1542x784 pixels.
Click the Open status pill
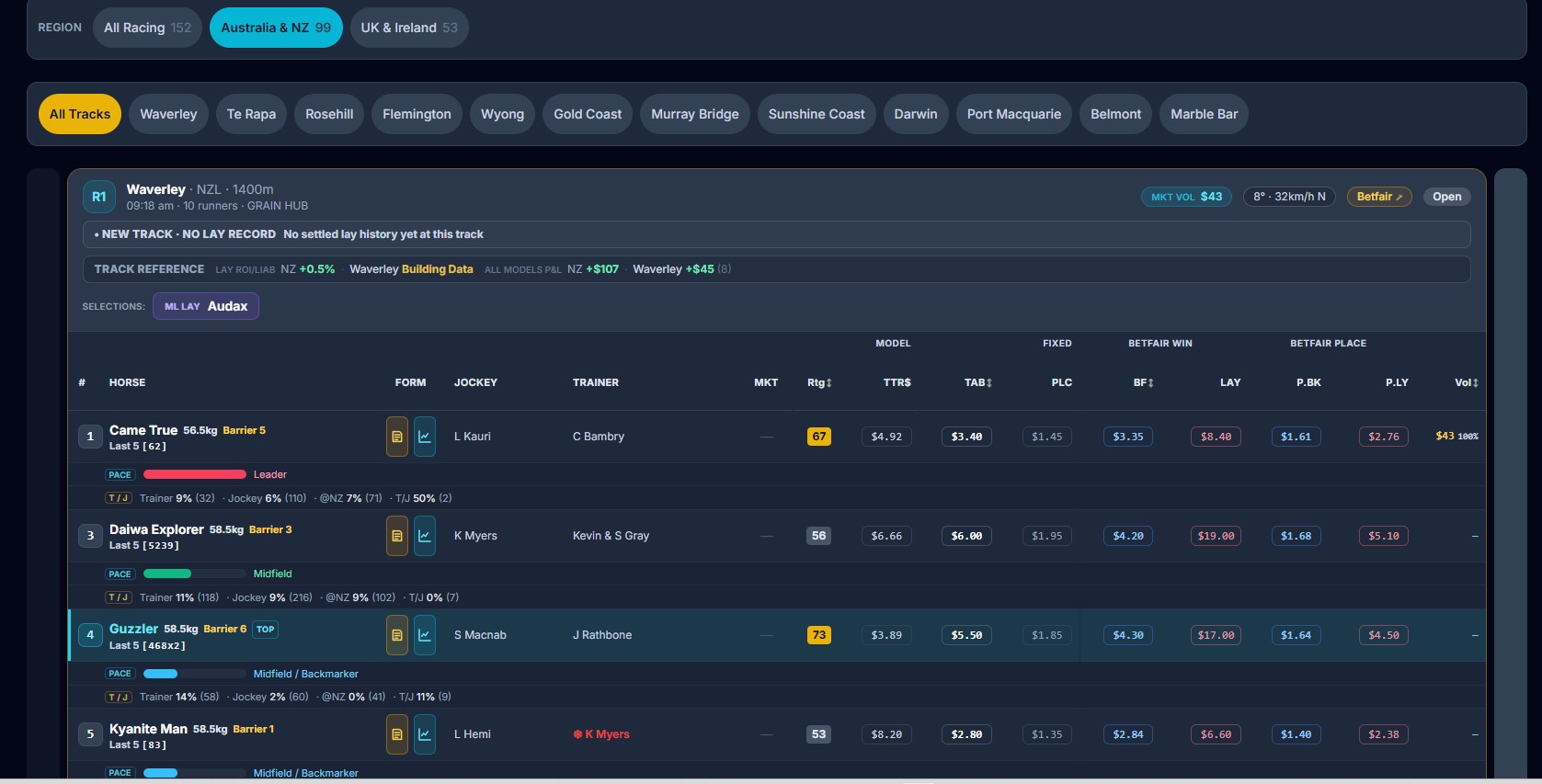(x=1446, y=197)
